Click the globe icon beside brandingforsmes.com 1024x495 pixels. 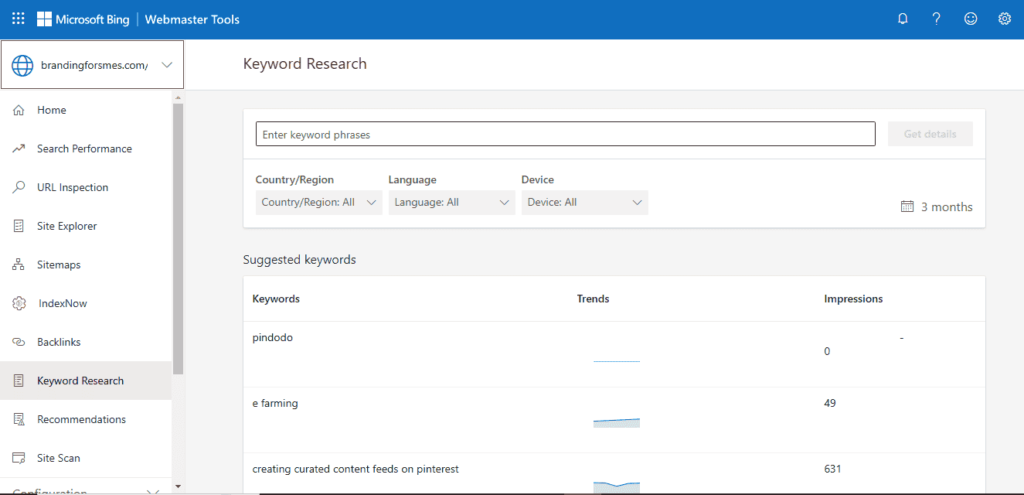point(22,65)
